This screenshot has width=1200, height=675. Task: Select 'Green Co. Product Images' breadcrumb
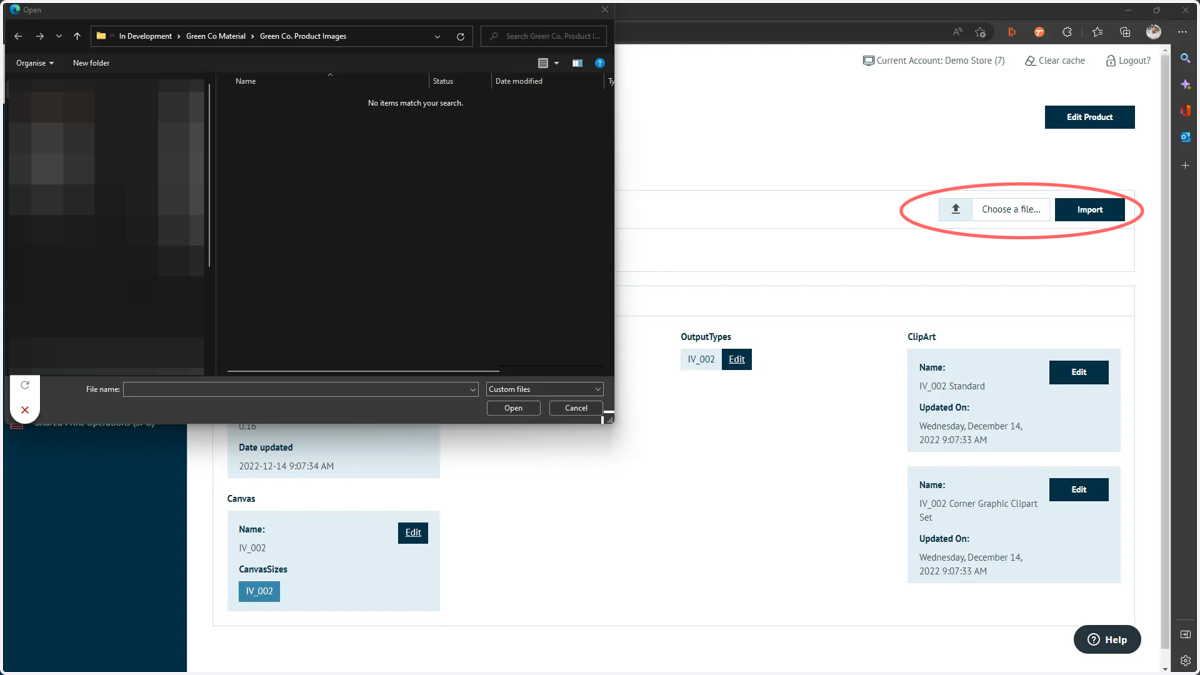(x=303, y=36)
